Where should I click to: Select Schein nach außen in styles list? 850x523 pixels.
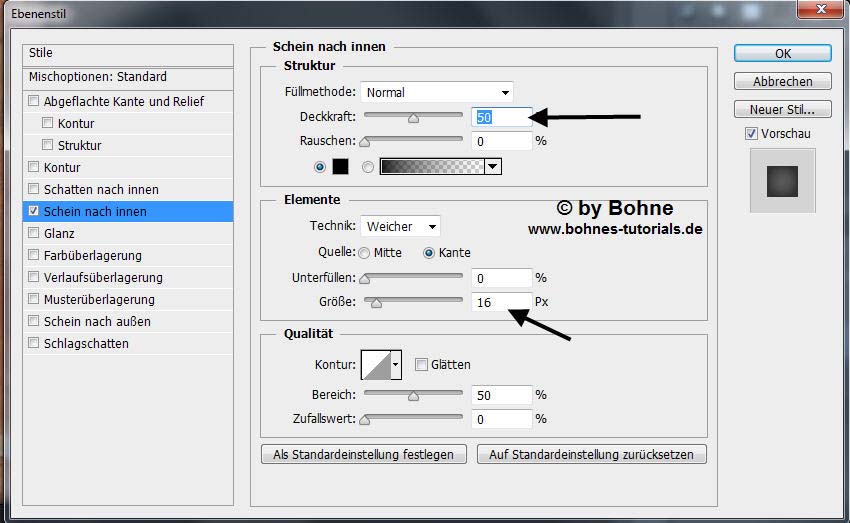tap(97, 321)
